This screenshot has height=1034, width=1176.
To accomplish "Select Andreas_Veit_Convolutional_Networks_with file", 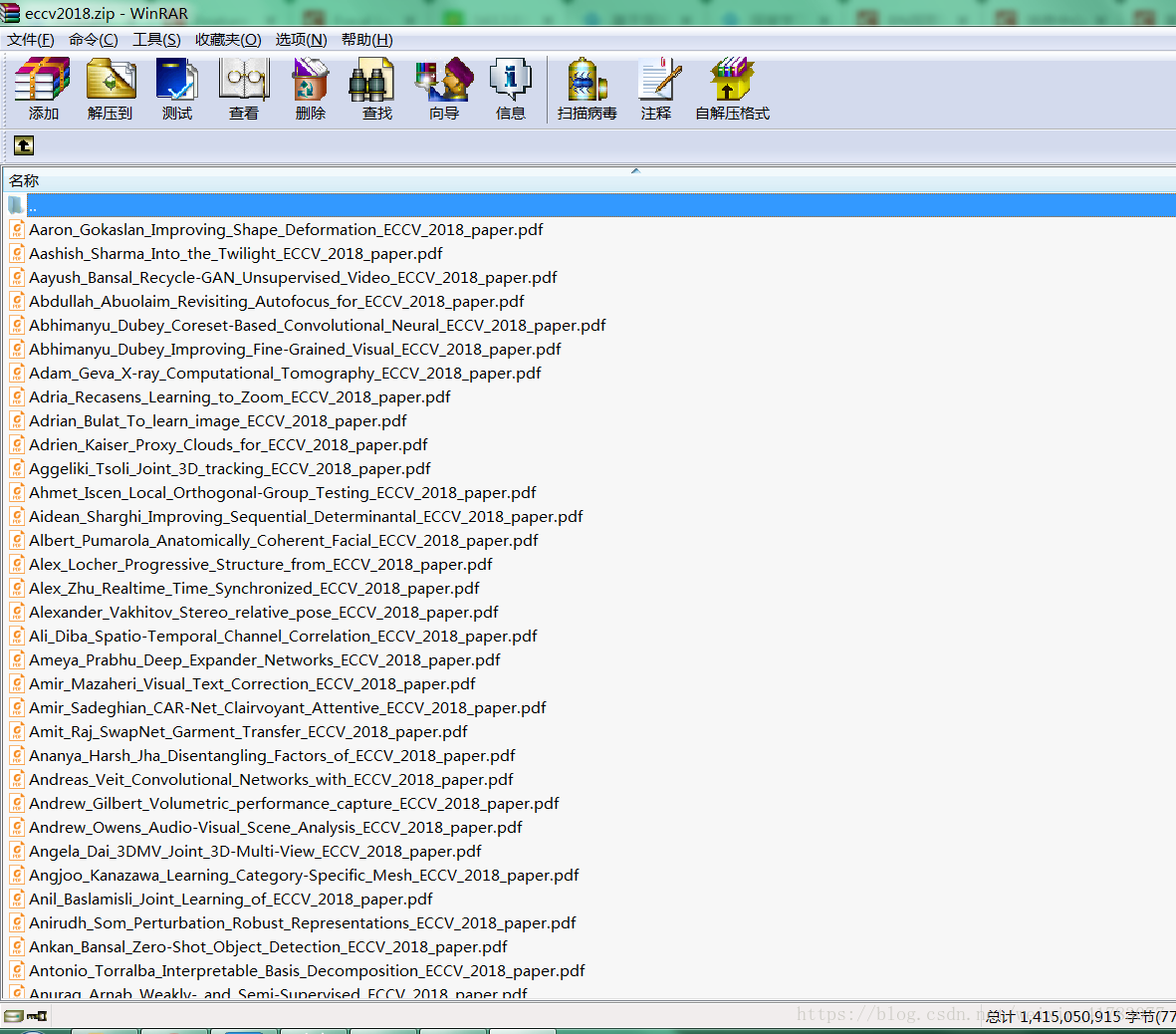I will click(x=272, y=780).
